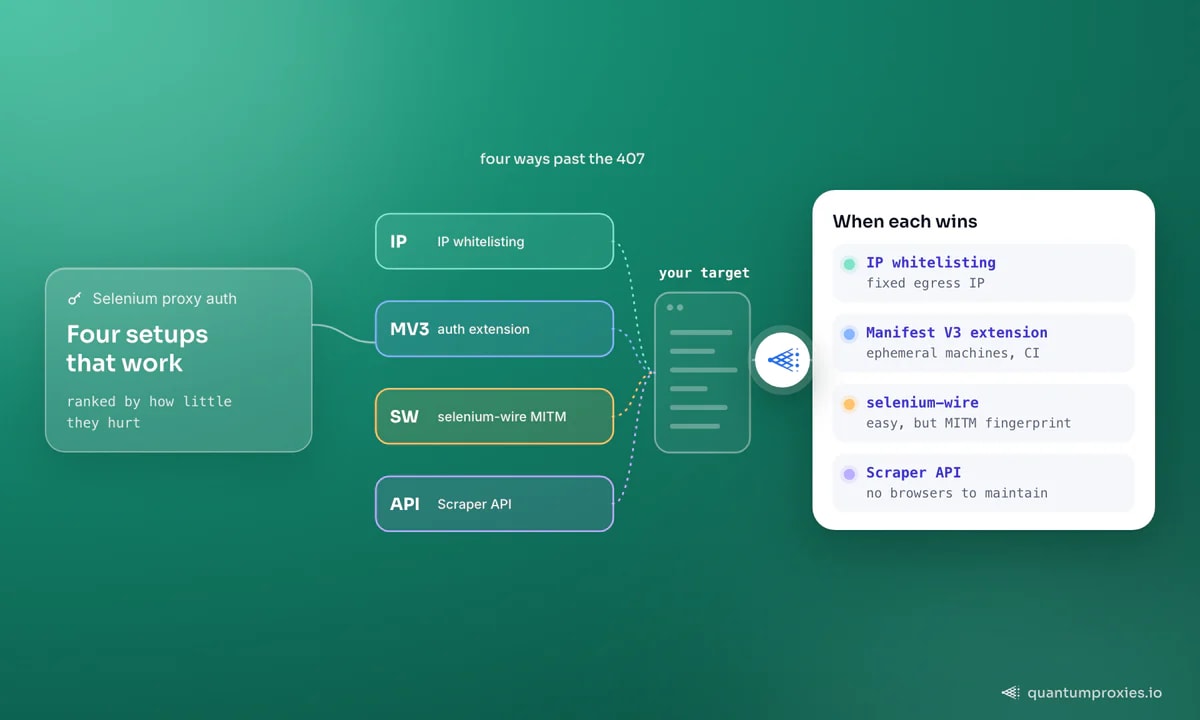Screen dimensions: 1200x720
Task: Click the "API" abbreviation label
Action: click(405, 504)
